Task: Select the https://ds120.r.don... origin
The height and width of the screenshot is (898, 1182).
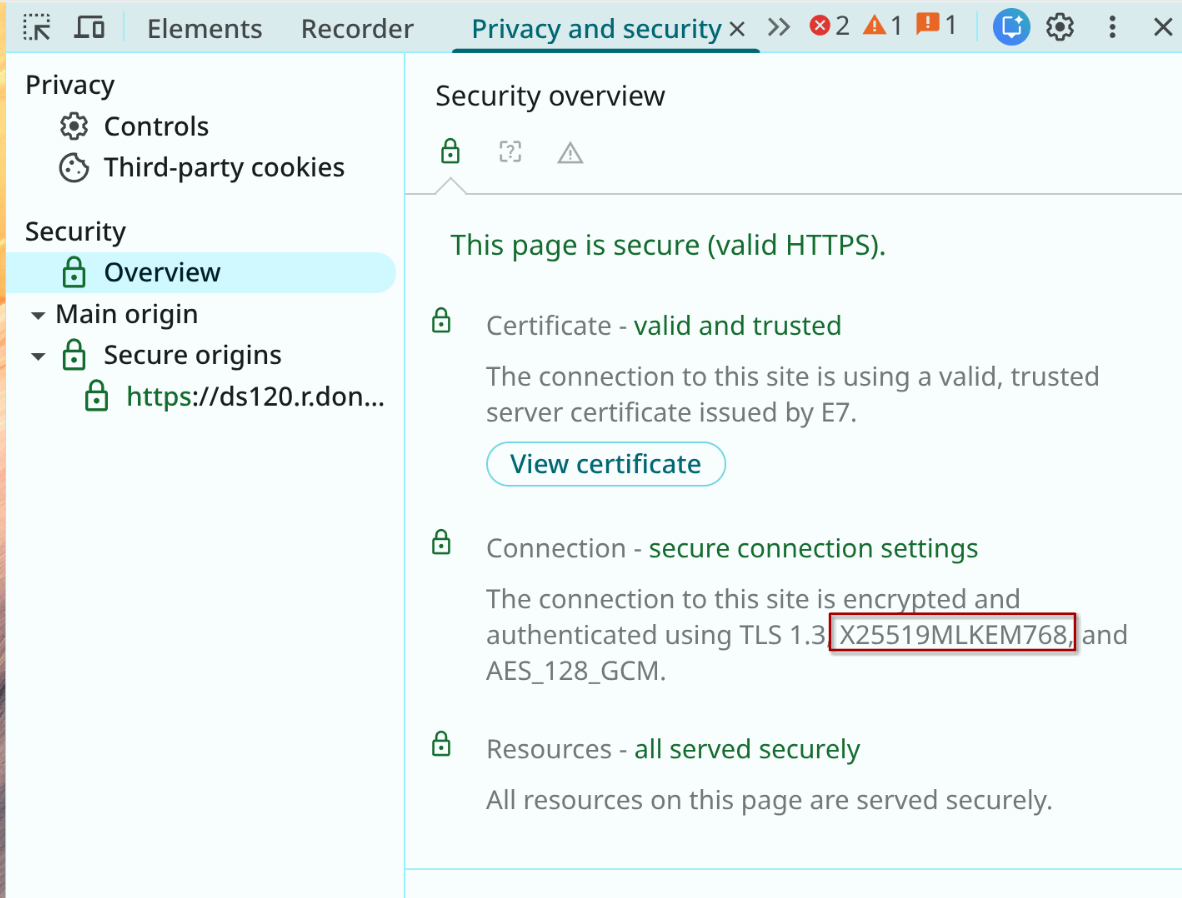Action: [x=254, y=397]
